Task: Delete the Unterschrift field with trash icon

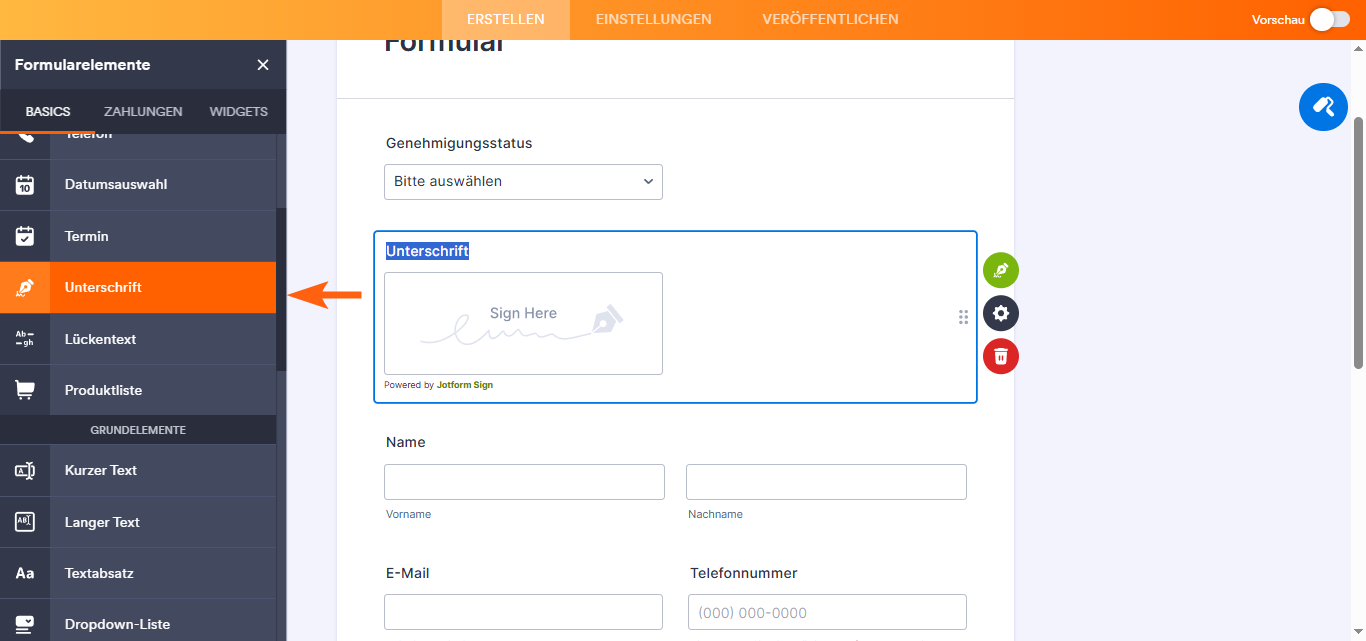Action: click(x=1001, y=356)
